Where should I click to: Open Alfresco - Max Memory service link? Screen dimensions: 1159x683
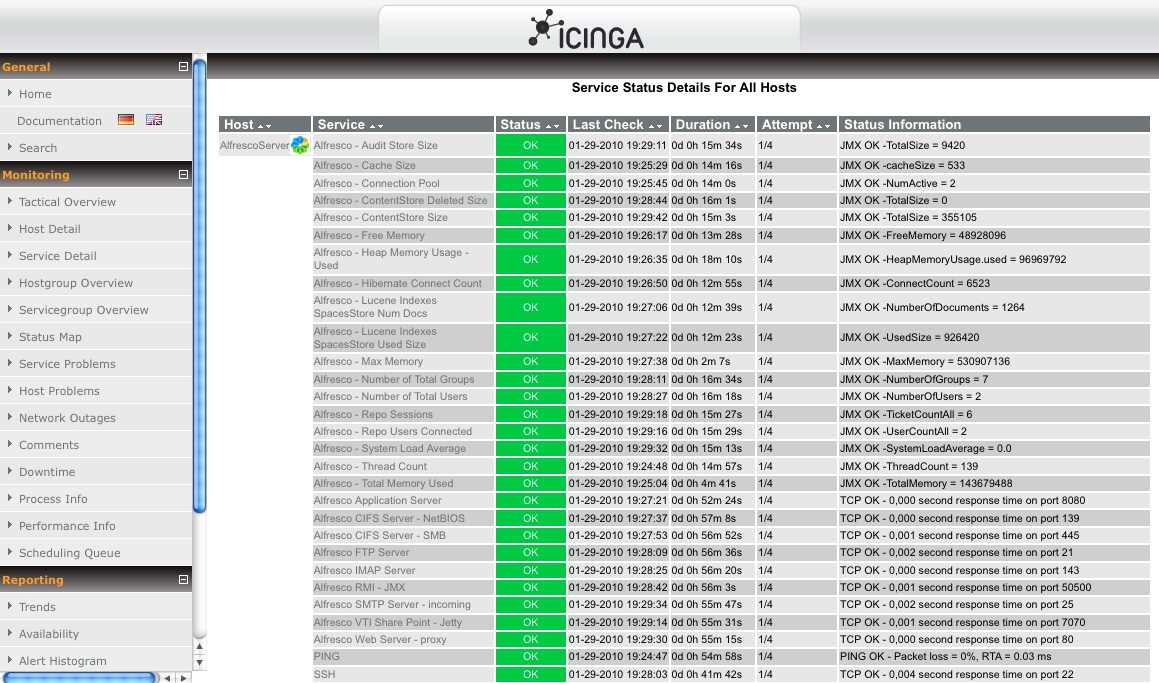tap(368, 361)
